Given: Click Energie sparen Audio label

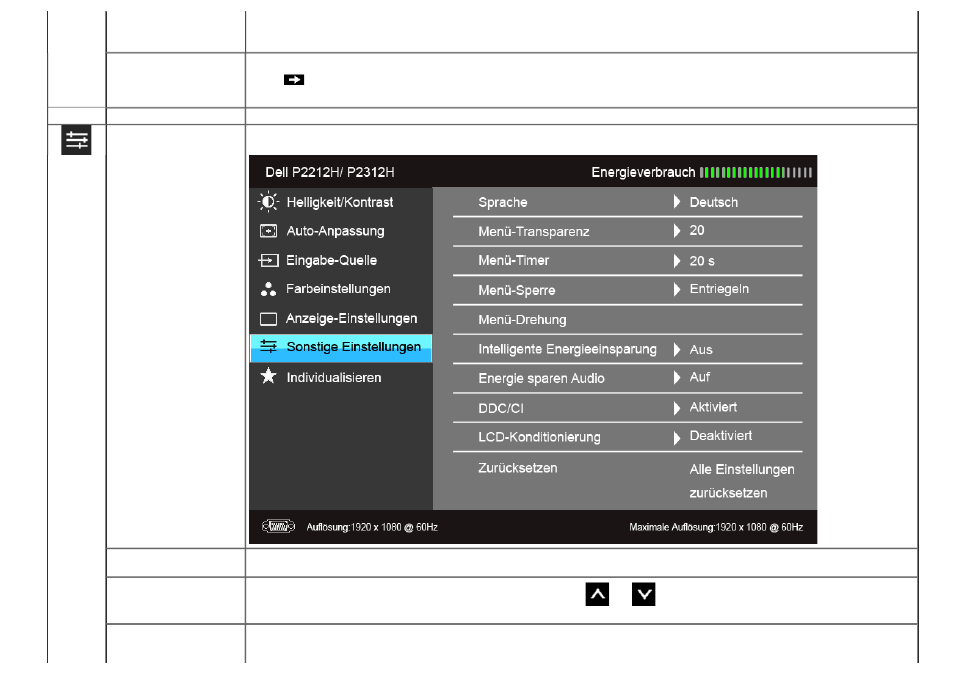Looking at the screenshot, I should tap(541, 378).
